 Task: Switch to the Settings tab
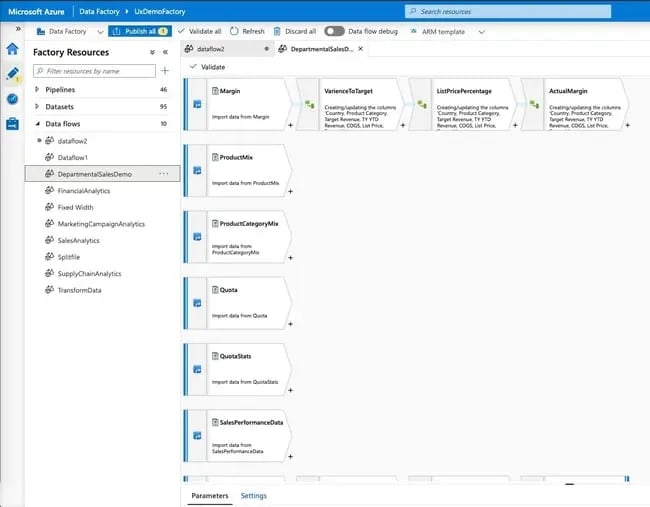253,496
